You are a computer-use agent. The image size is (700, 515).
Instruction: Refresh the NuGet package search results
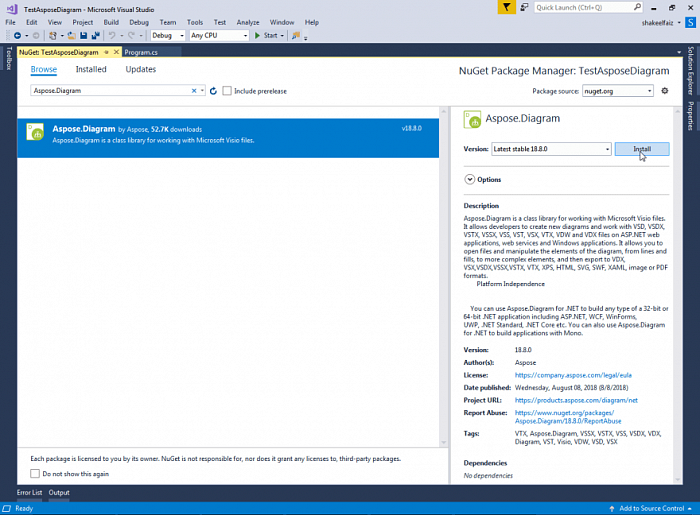coord(213,91)
